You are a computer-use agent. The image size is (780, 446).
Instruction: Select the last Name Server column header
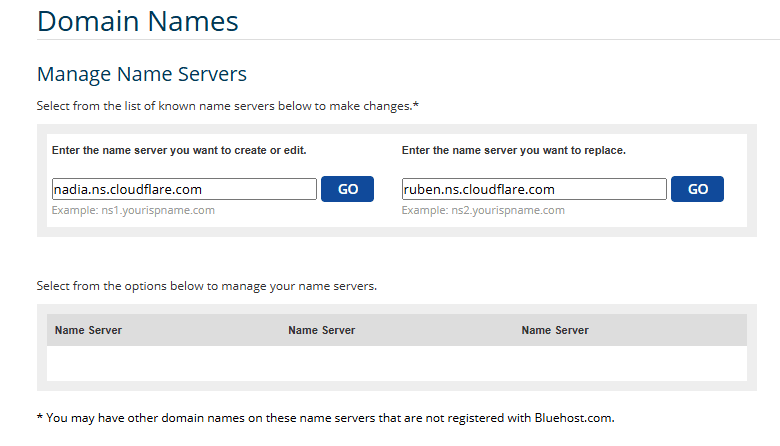[555, 330]
